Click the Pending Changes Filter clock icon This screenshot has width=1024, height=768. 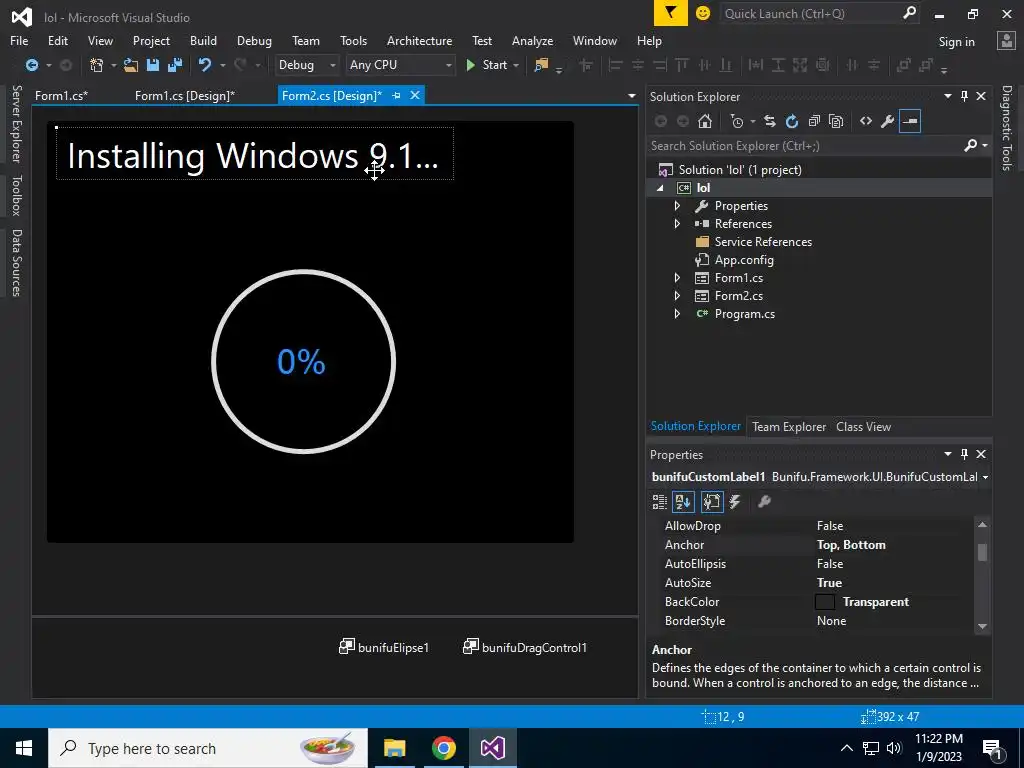click(737, 121)
